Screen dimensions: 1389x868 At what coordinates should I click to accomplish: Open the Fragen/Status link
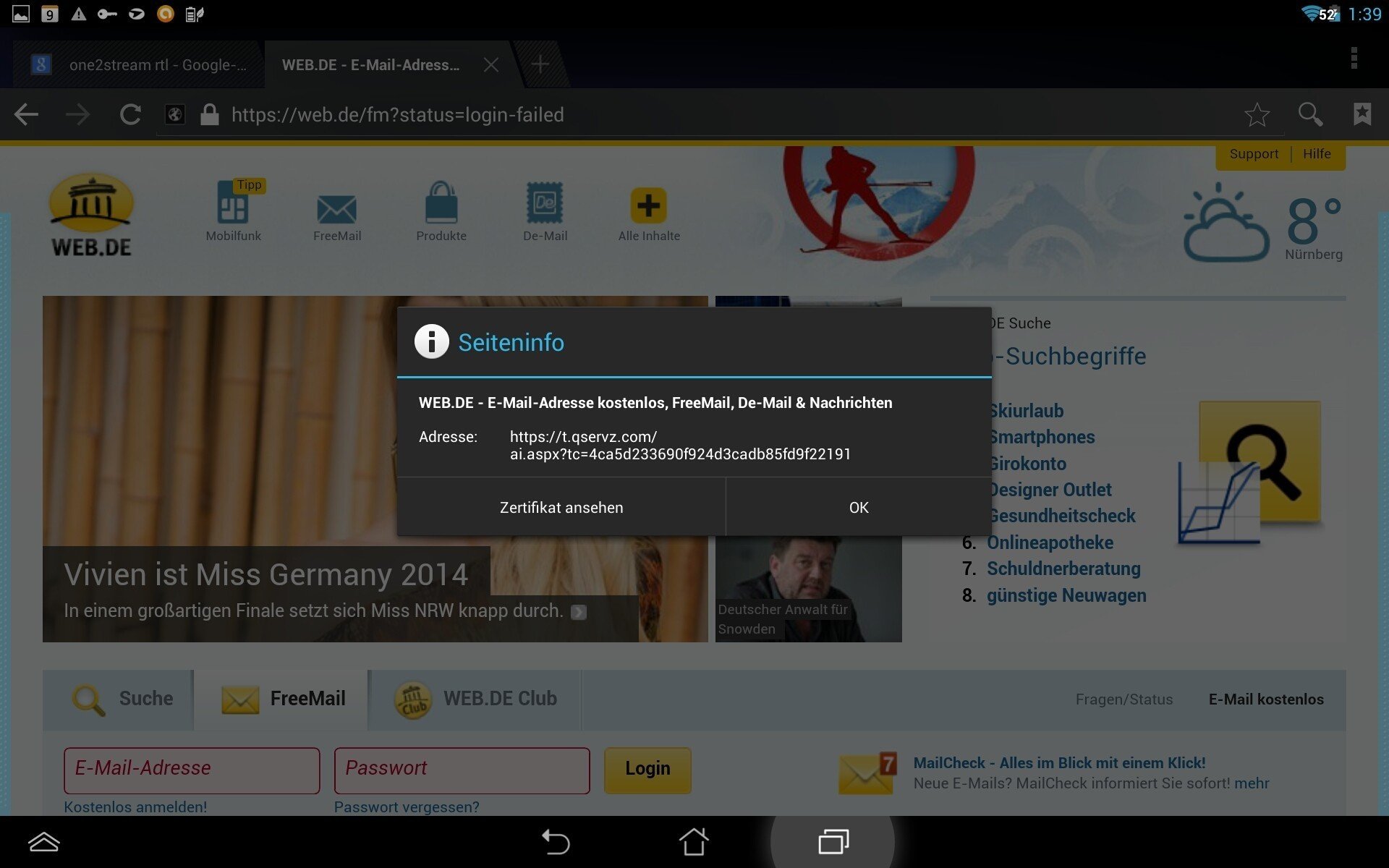point(1123,699)
